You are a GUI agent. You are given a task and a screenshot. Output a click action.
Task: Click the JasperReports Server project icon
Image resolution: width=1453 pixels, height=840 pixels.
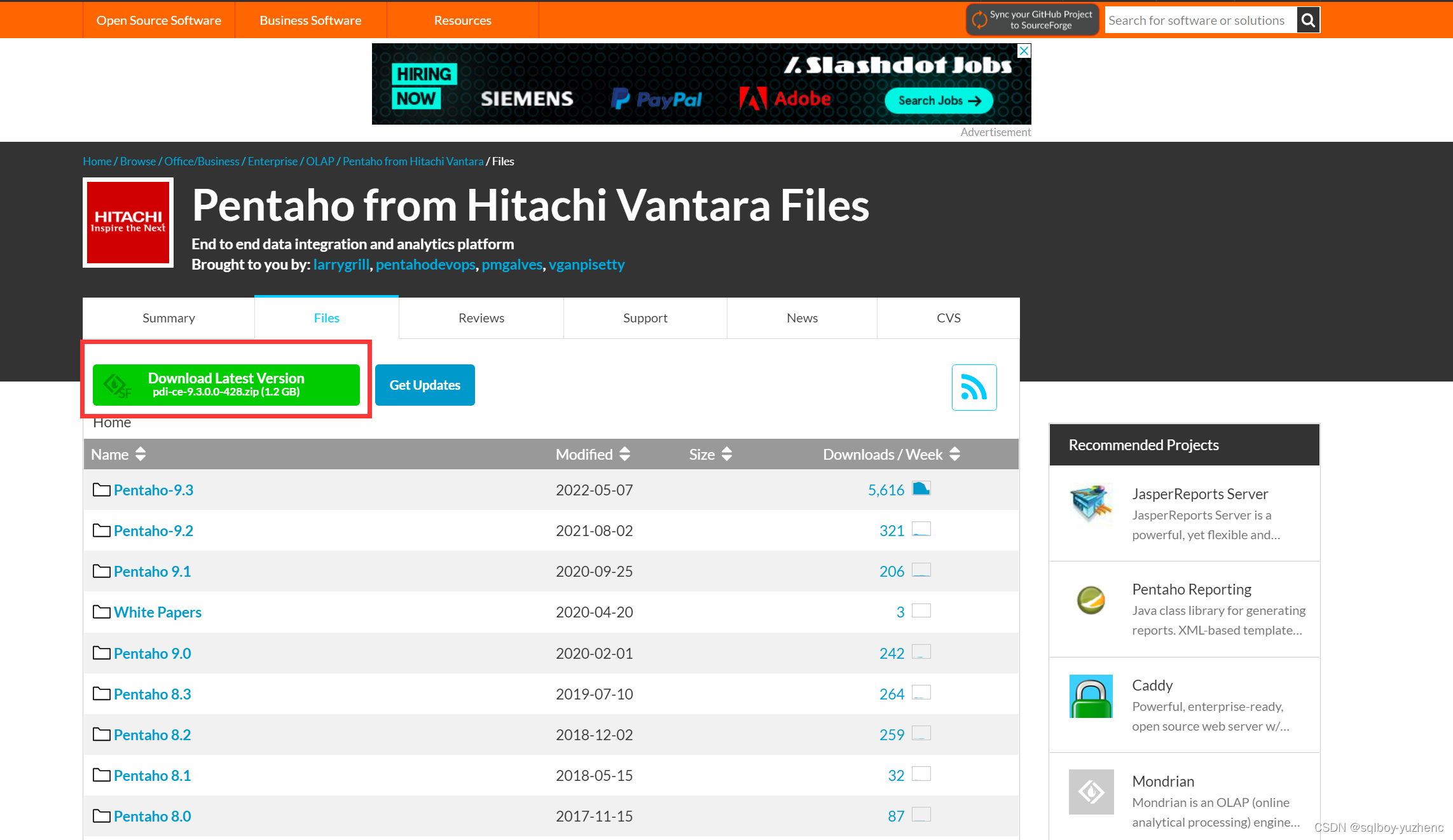(1090, 504)
